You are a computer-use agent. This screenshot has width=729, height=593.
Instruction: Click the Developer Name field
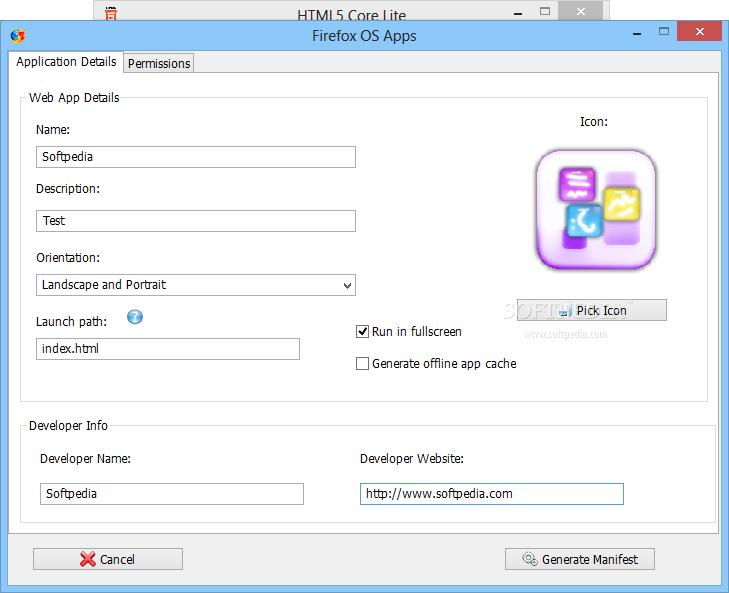tap(172, 494)
